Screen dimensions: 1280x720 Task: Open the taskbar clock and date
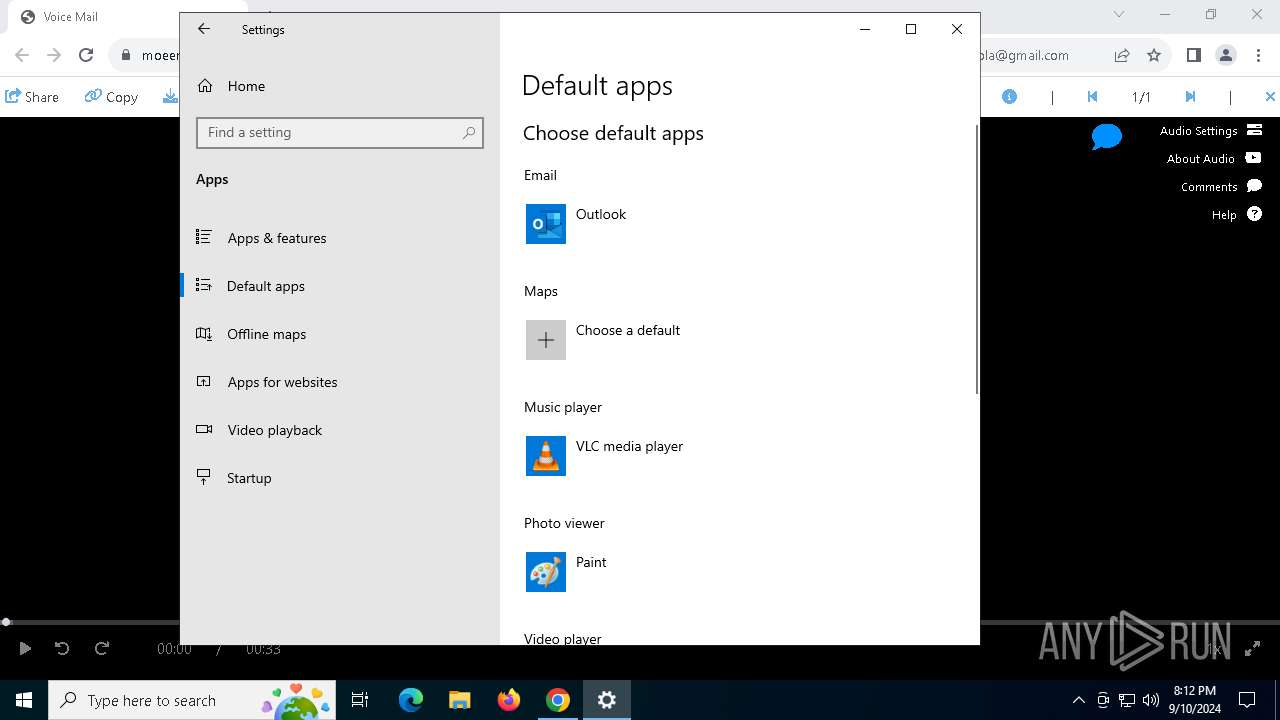(1195, 700)
